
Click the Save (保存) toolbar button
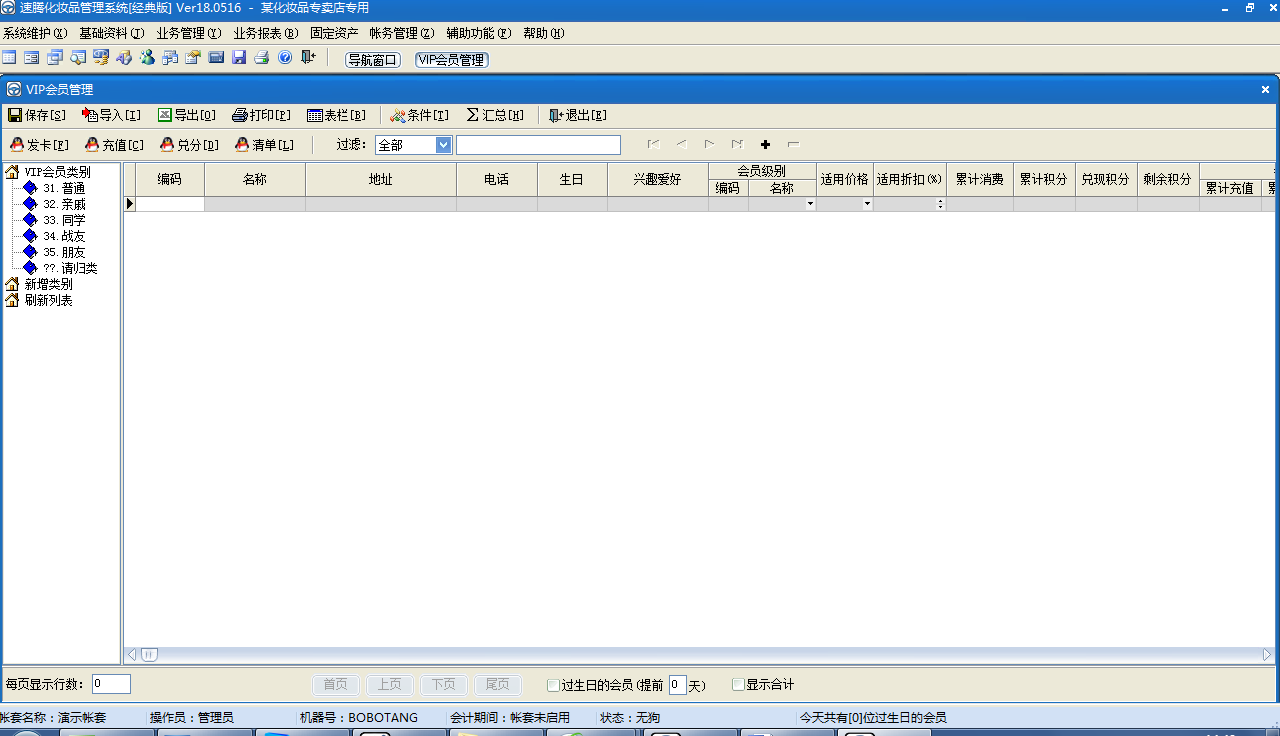coord(37,115)
